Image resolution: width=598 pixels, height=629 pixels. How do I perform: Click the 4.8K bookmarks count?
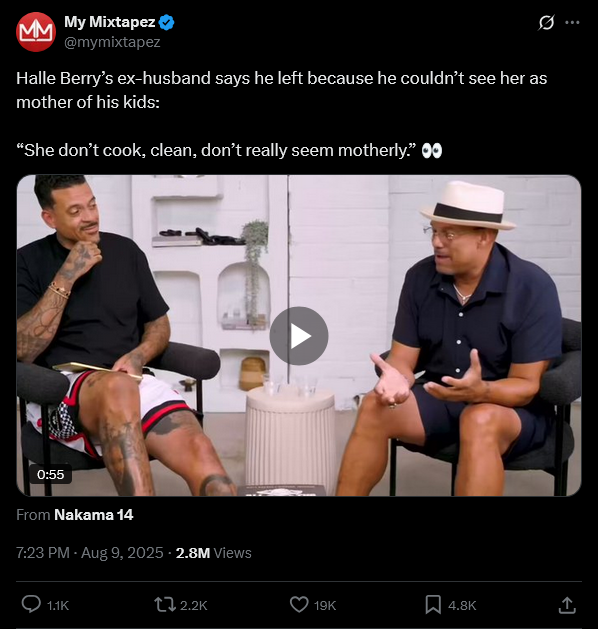(x=462, y=605)
